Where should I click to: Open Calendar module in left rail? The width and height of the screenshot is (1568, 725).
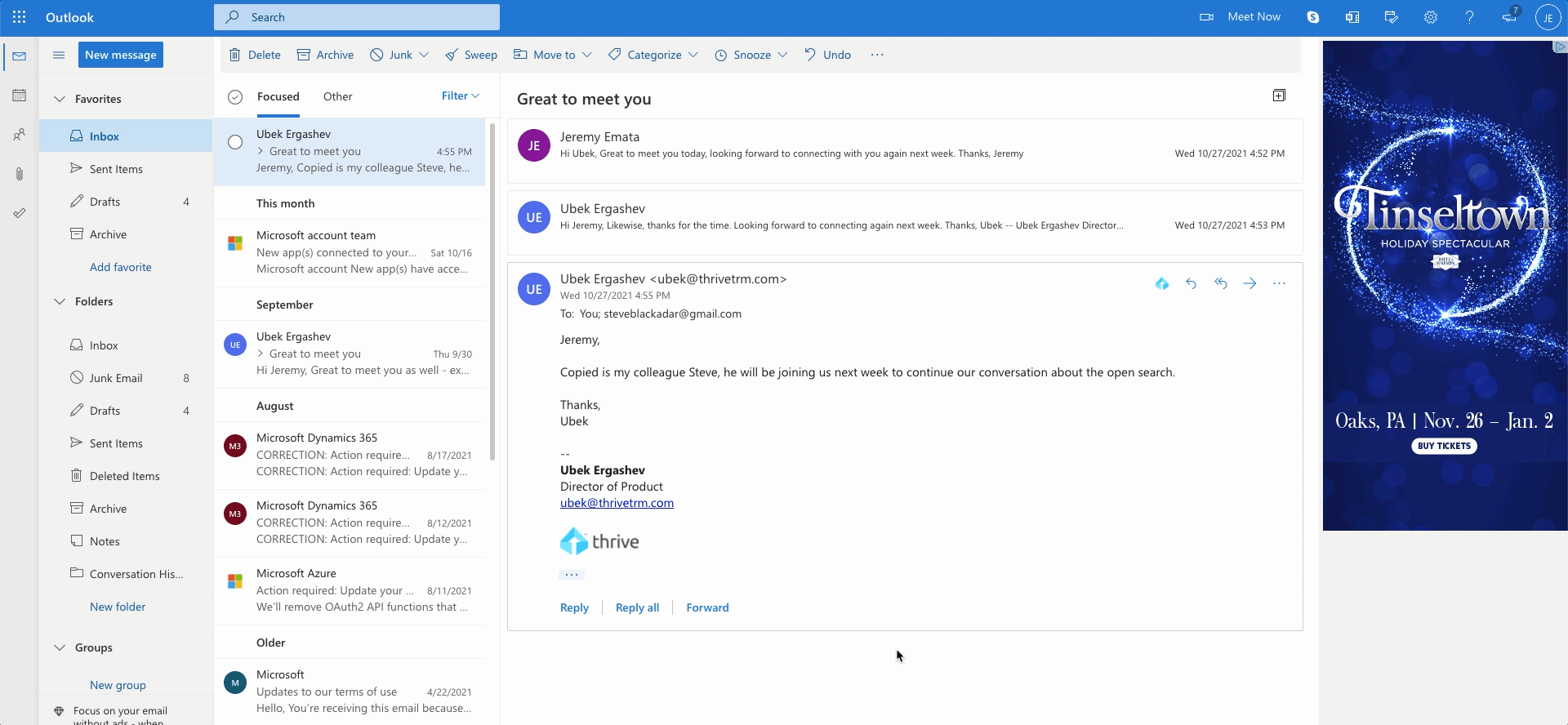(x=20, y=96)
